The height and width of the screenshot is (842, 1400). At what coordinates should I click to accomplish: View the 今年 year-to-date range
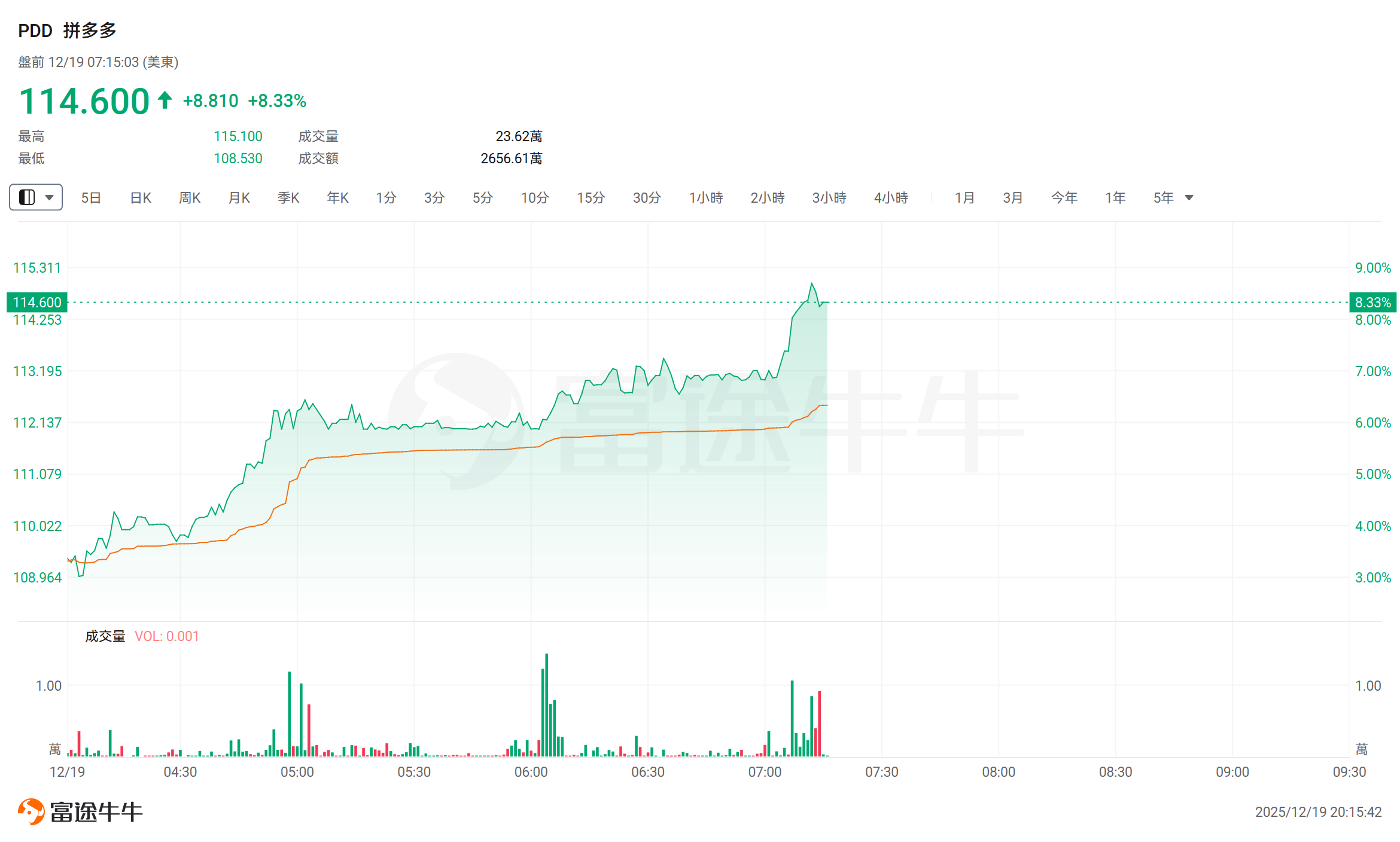pyautogui.click(x=1064, y=198)
